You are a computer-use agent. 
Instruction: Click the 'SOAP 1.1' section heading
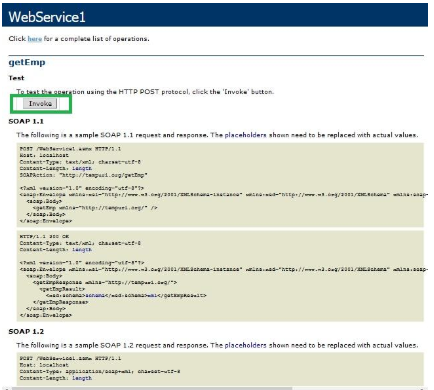(x=26, y=121)
